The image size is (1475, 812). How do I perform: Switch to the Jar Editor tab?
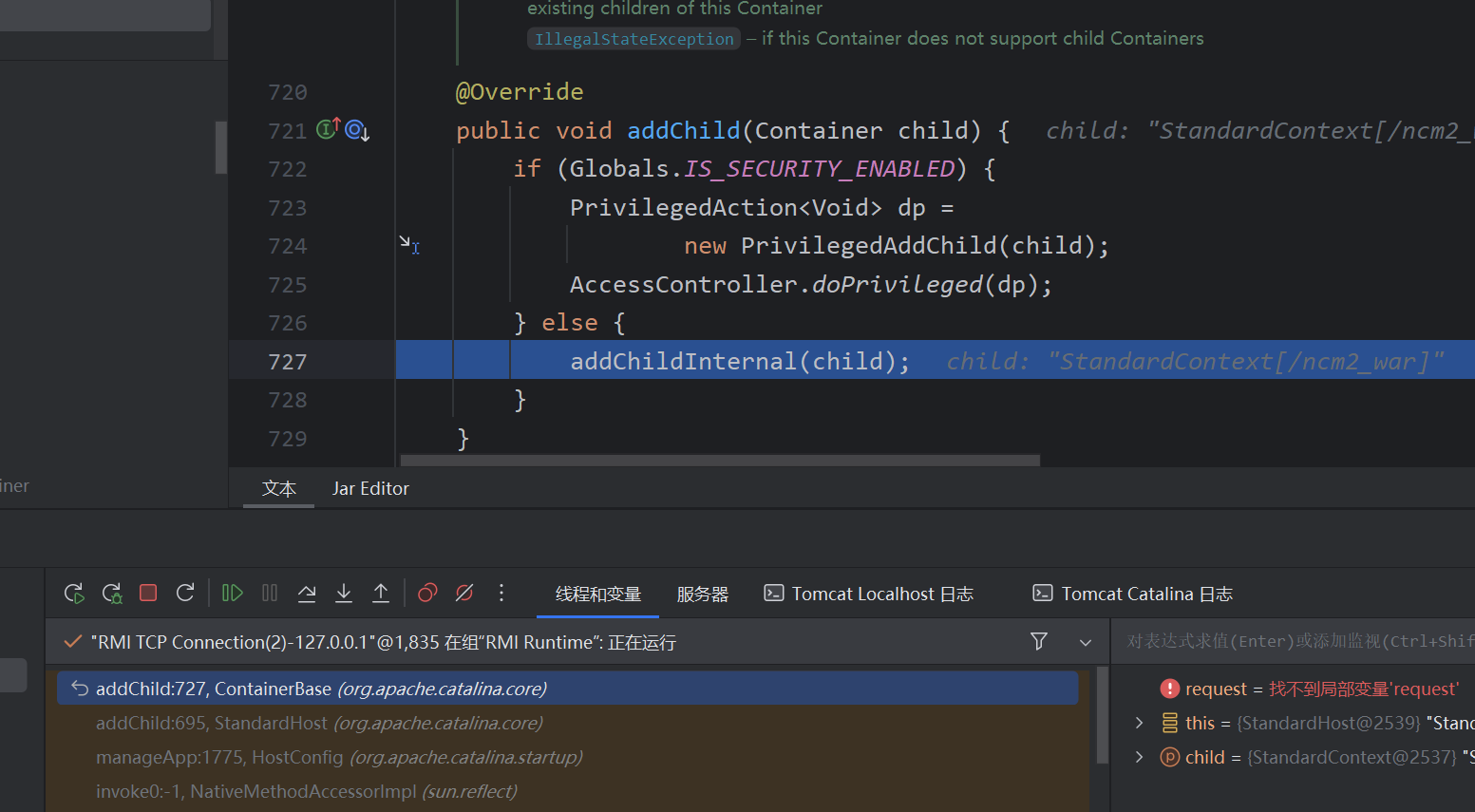coord(370,488)
